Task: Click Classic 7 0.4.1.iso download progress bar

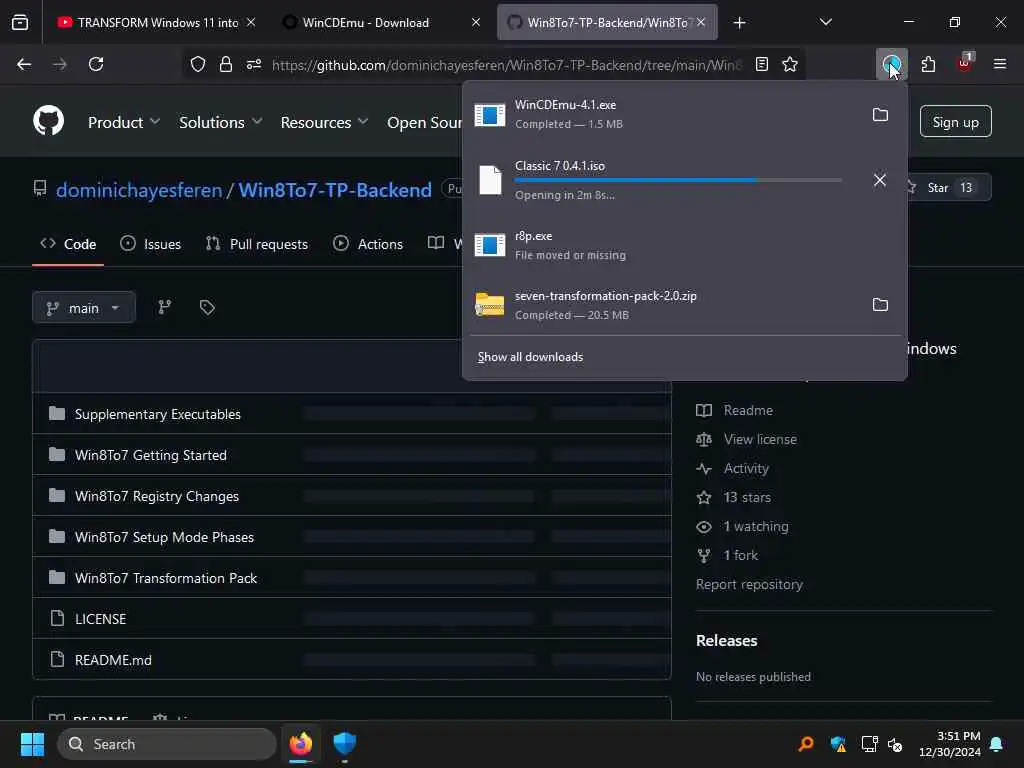Action: click(678, 180)
